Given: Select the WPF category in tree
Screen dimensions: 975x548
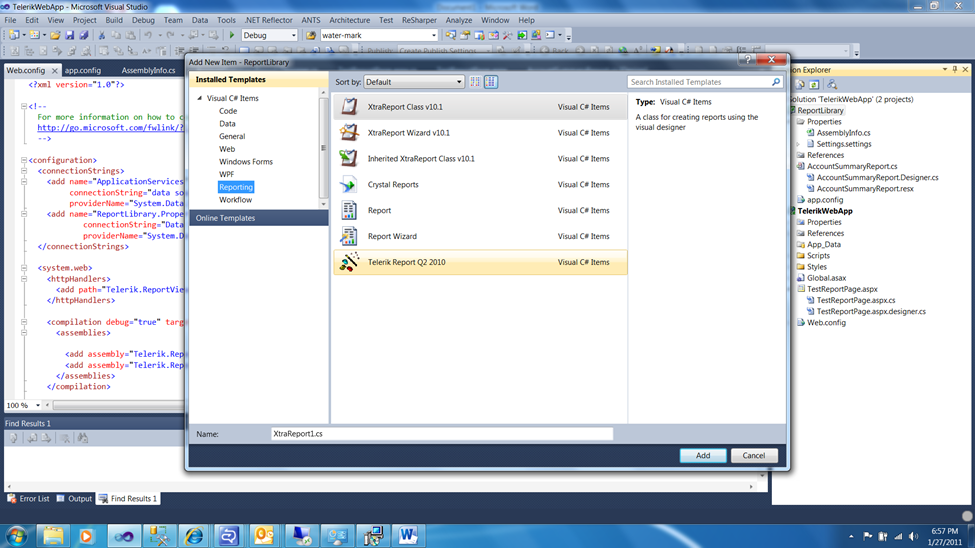Looking at the screenshot, I should coord(226,174).
